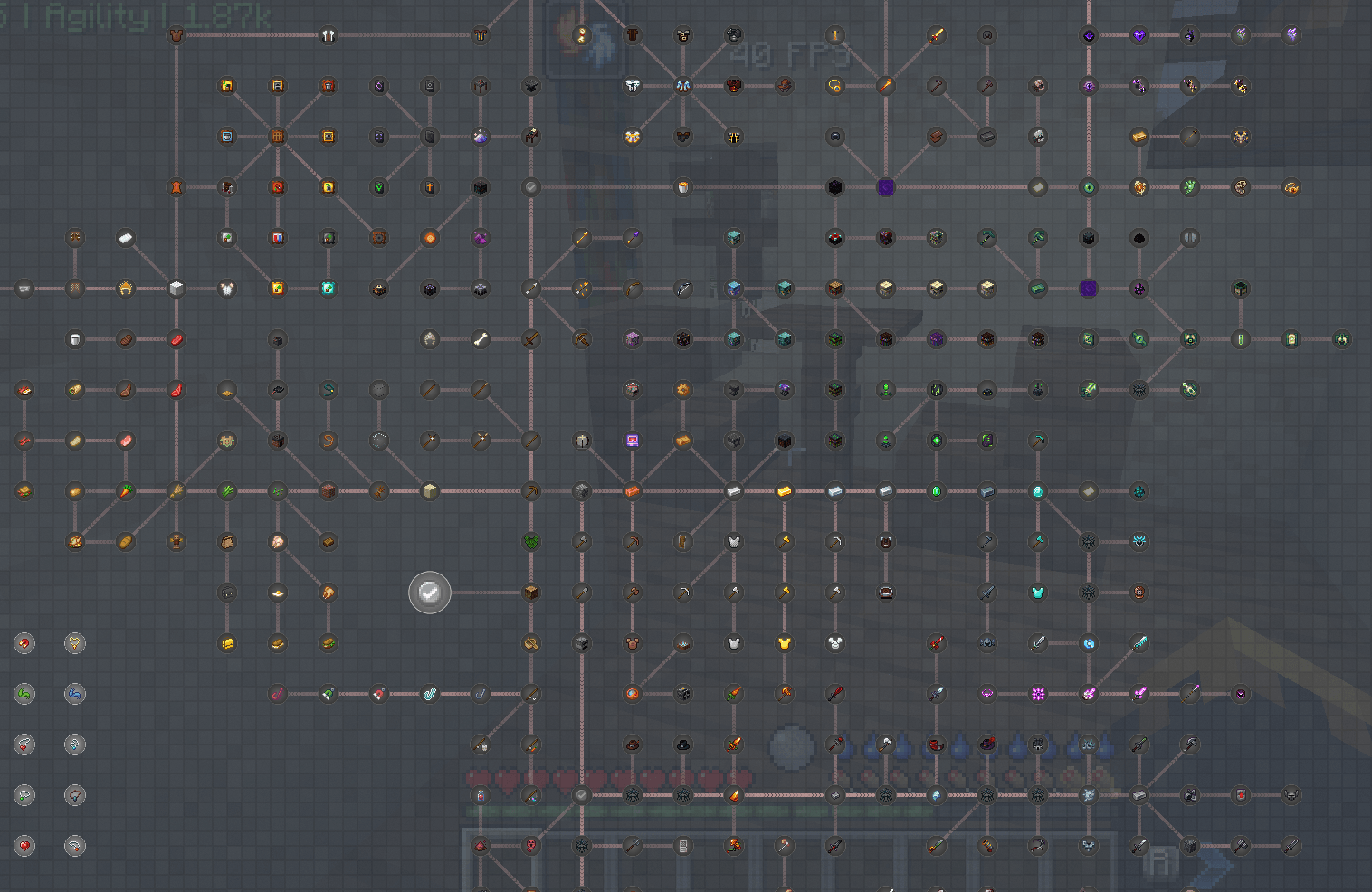Open the golden chestplate advancement node
Screen dimensions: 1372x892
(785, 643)
